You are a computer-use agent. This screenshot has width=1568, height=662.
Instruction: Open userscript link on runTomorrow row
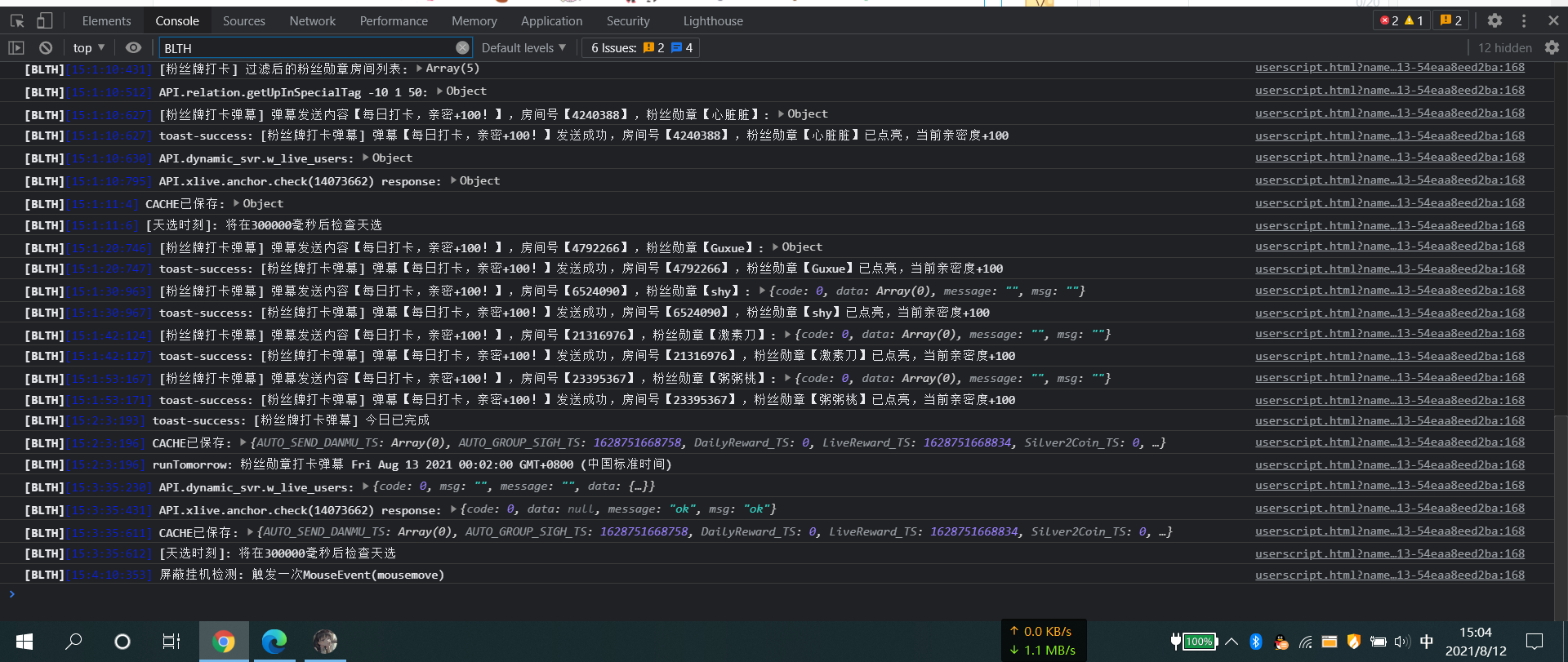(1389, 464)
